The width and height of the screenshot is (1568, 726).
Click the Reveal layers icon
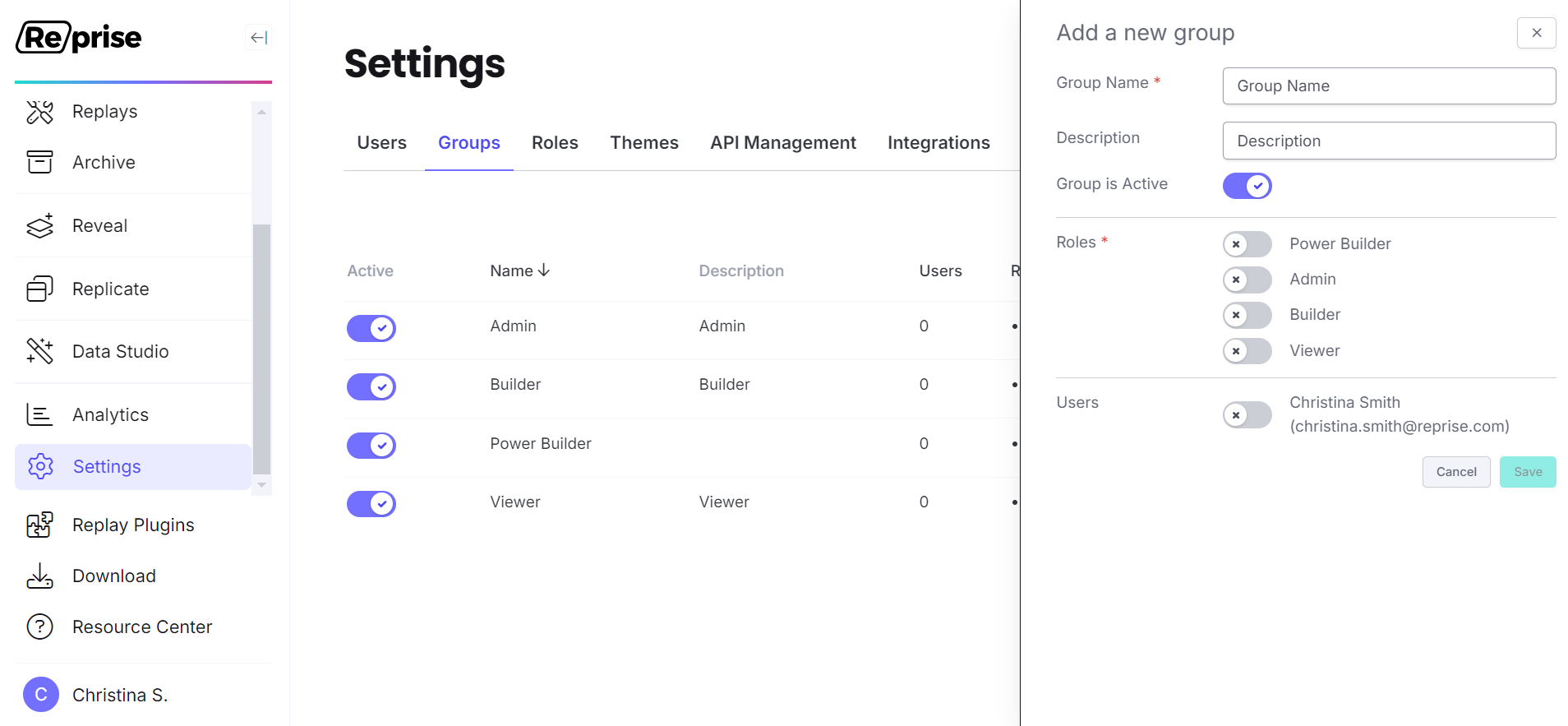39,225
